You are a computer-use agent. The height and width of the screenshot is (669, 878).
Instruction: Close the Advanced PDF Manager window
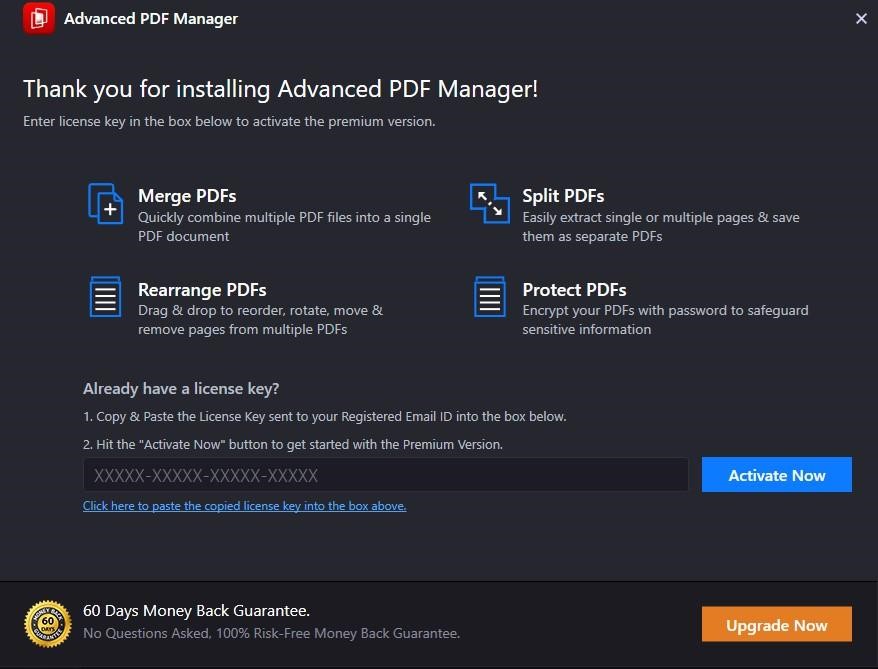(861, 18)
